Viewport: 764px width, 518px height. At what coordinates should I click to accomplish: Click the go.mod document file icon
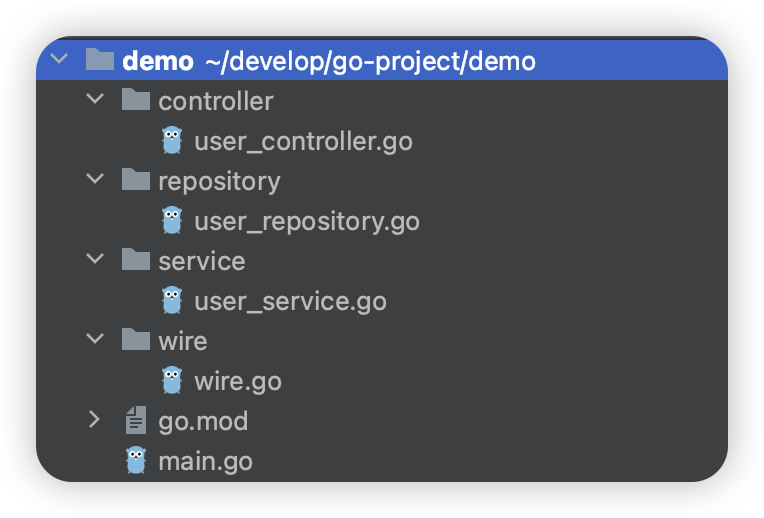coord(135,421)
